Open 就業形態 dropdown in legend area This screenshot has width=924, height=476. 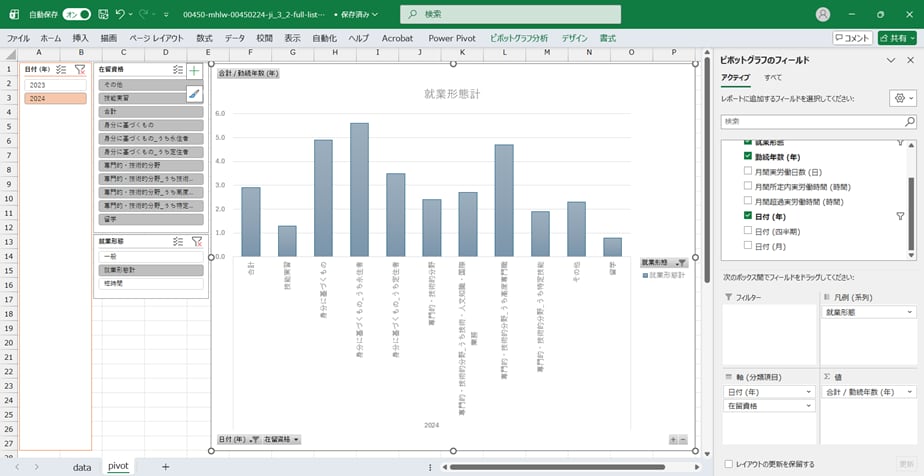click(x=909, y=313)
